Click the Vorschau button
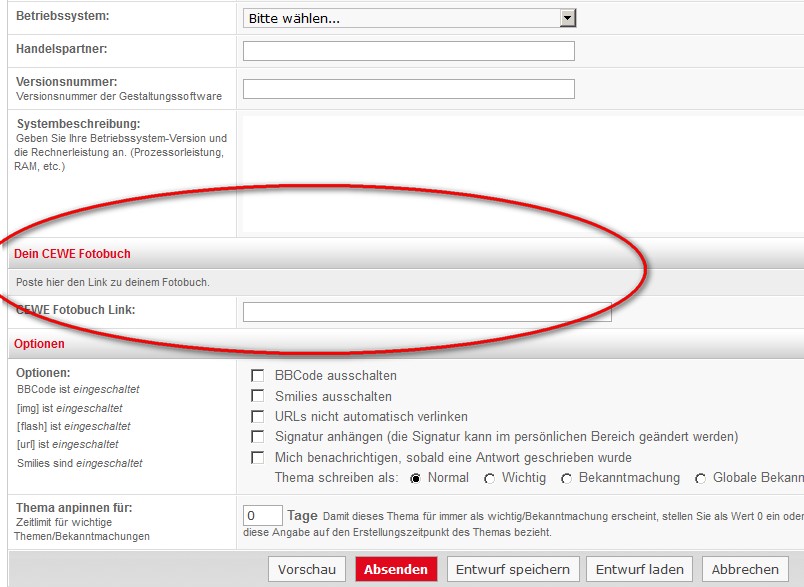804x587 pixels. [x=307, y=569]
